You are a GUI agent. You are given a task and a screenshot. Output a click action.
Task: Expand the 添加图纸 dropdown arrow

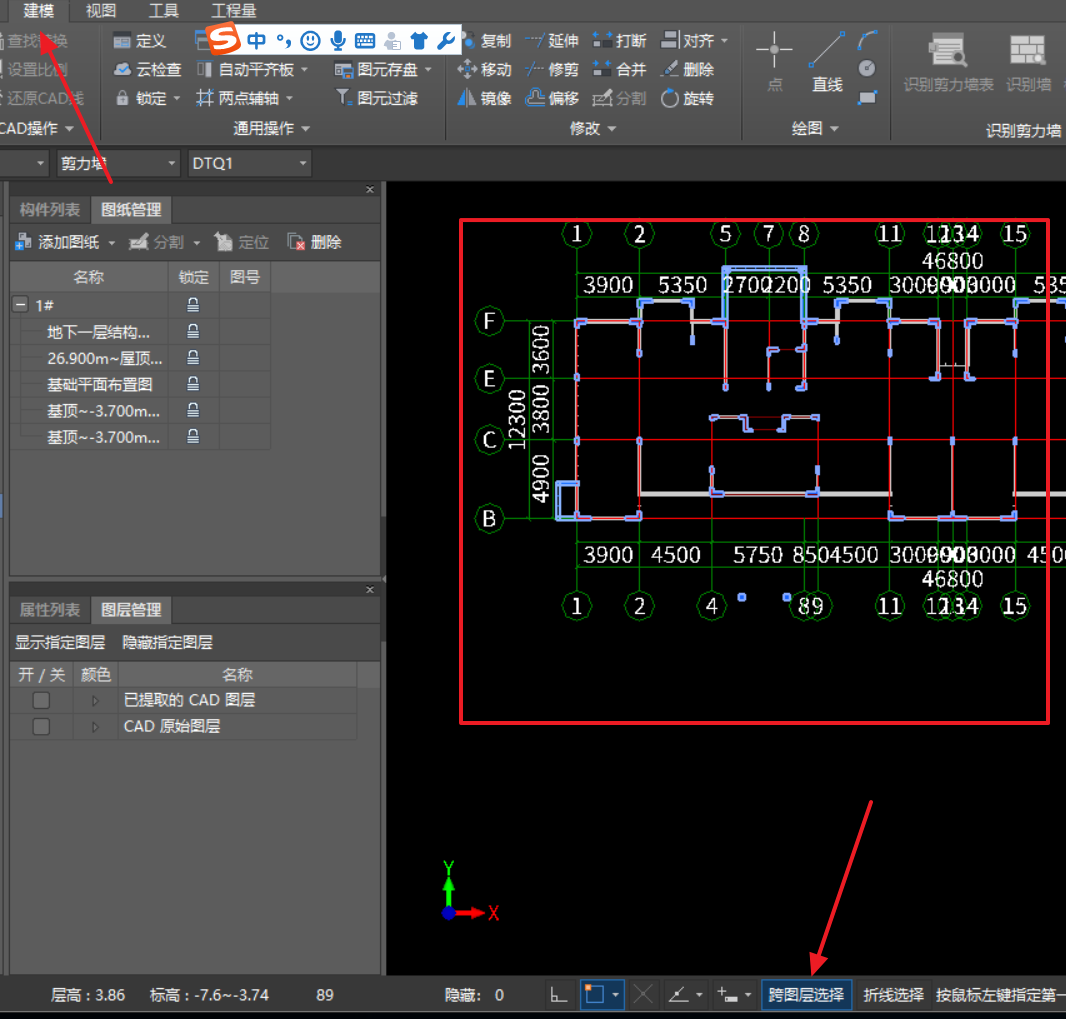[x=111, y=243]
